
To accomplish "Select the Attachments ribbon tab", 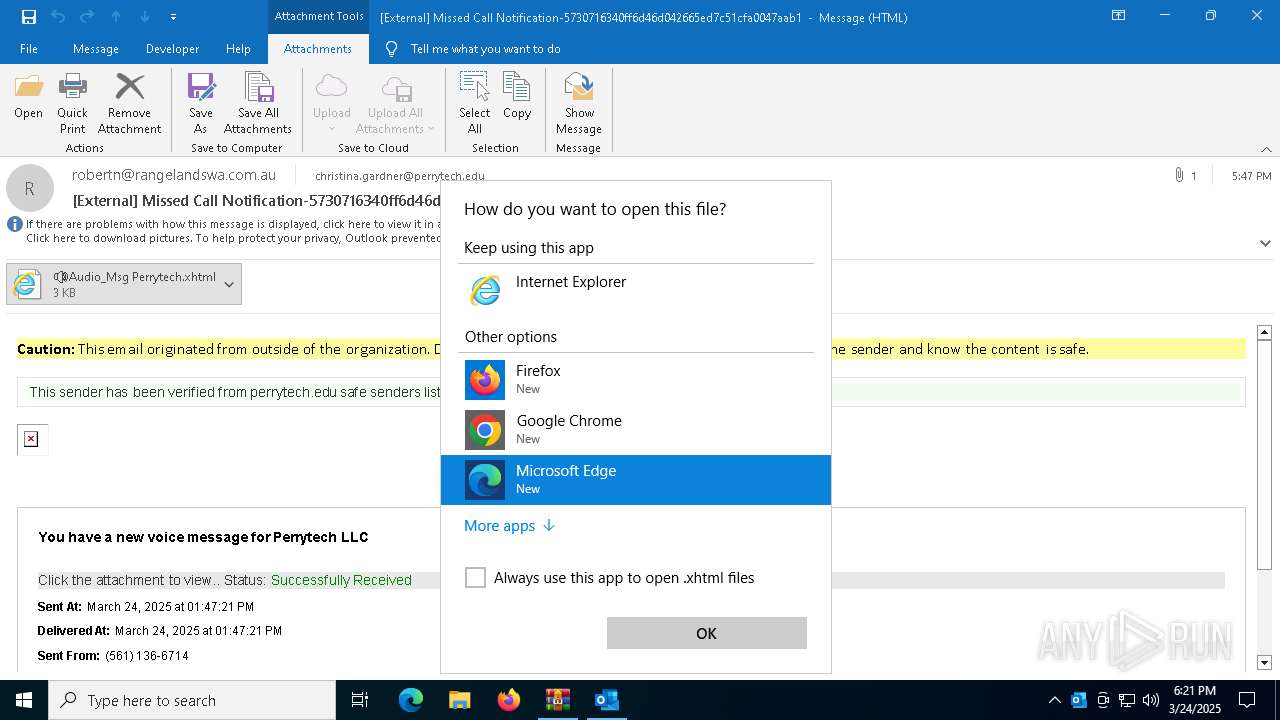I will (x=318, y=49).
